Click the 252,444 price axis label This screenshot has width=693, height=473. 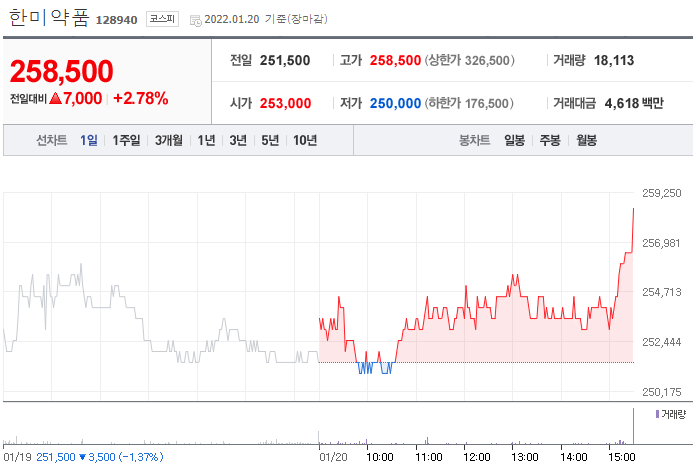coord(662,342)
